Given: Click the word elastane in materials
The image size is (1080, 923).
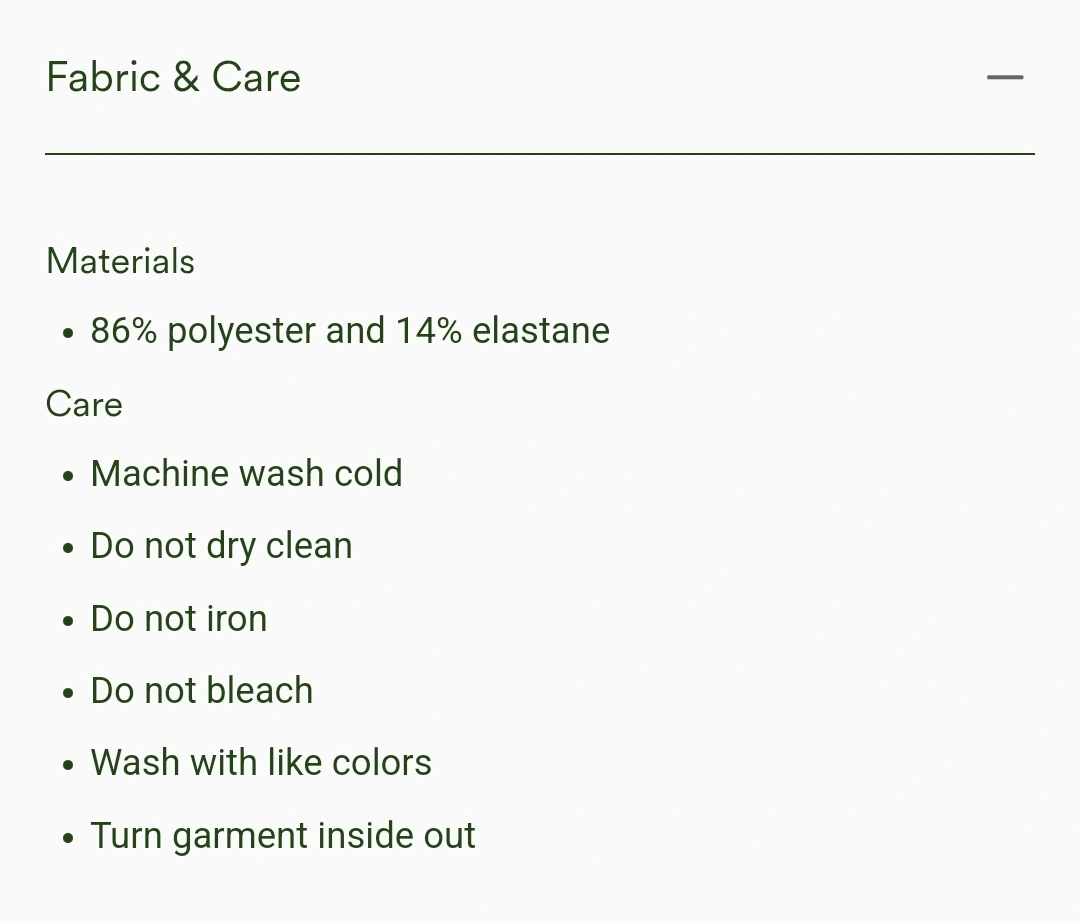Looking at the screenshot, I should 541,331.
